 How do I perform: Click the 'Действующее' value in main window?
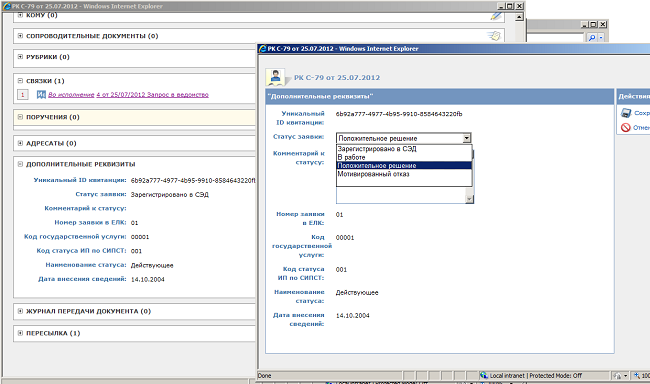click(152, 265)
